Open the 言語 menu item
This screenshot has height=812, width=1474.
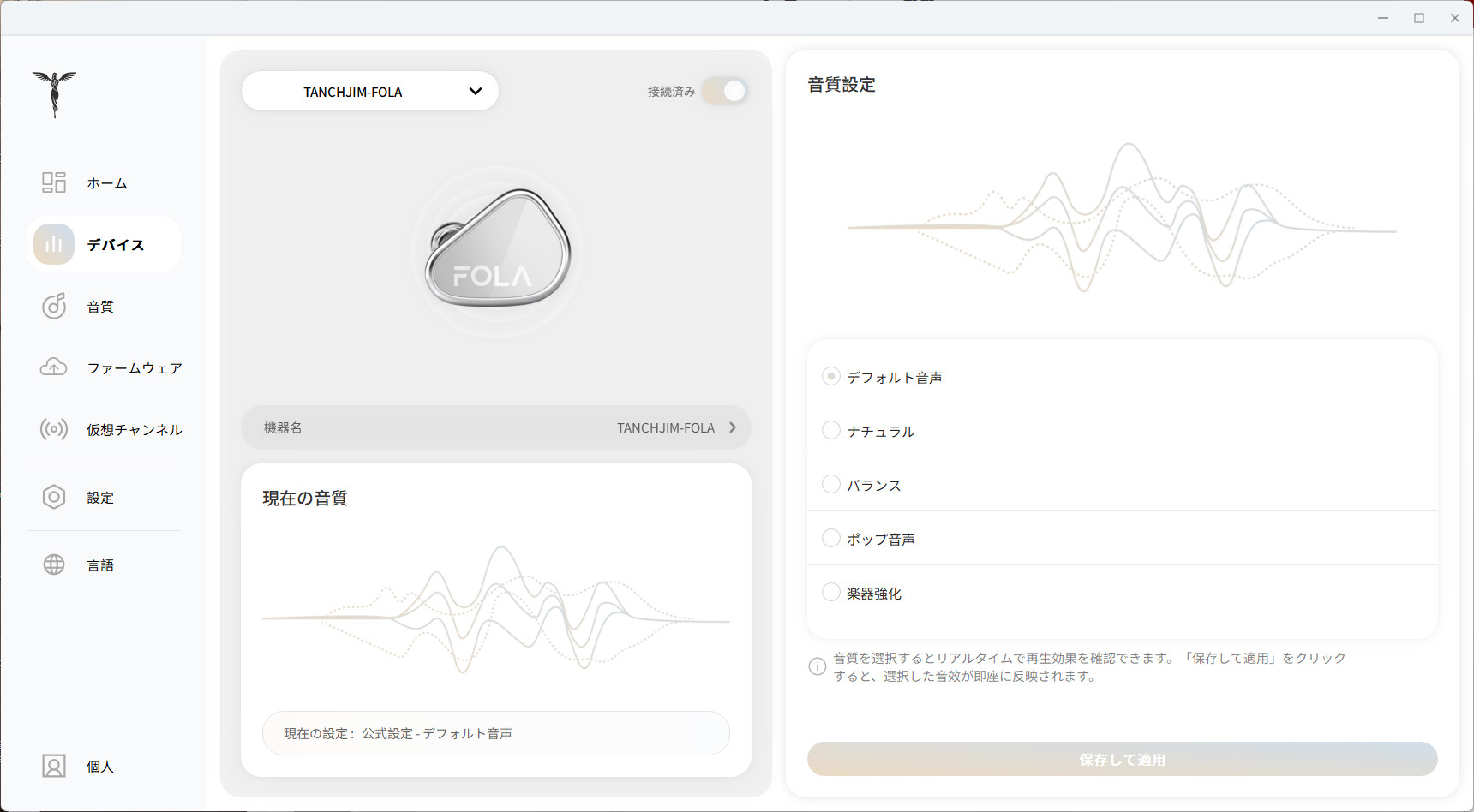[100, 565]
